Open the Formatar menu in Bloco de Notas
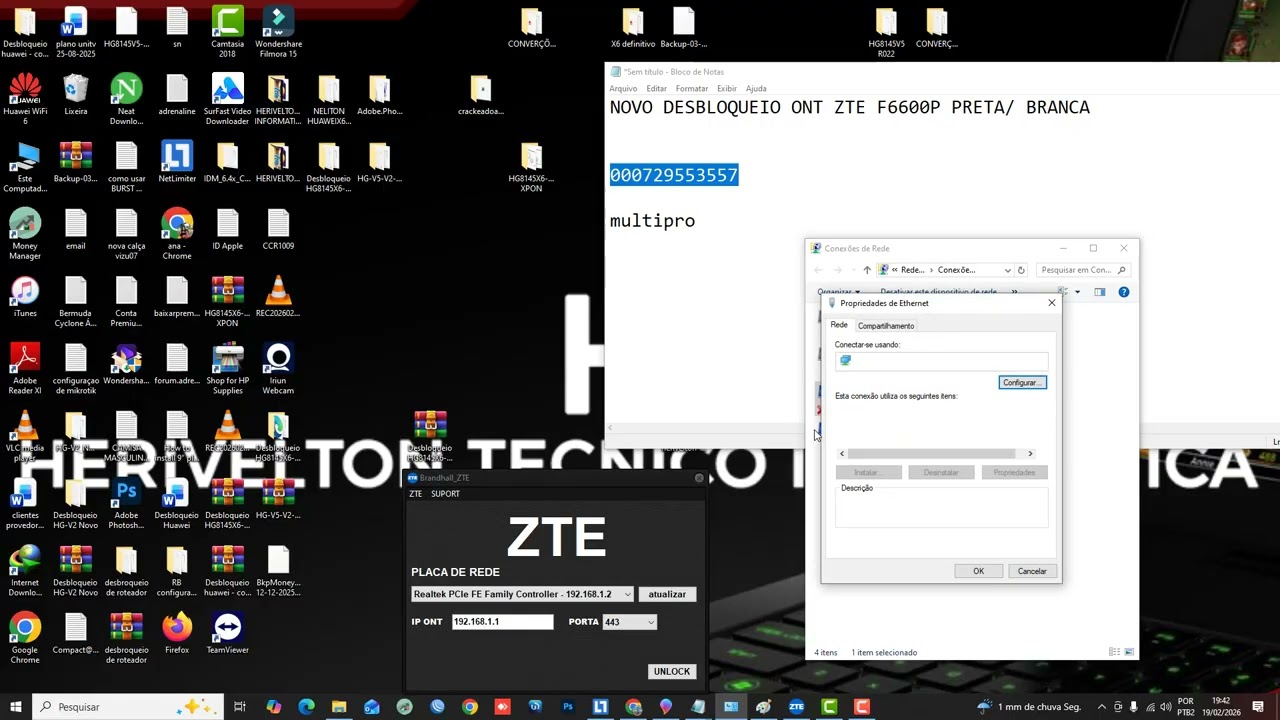This screenshot has height=720, width=1280. tap(692, 88)
